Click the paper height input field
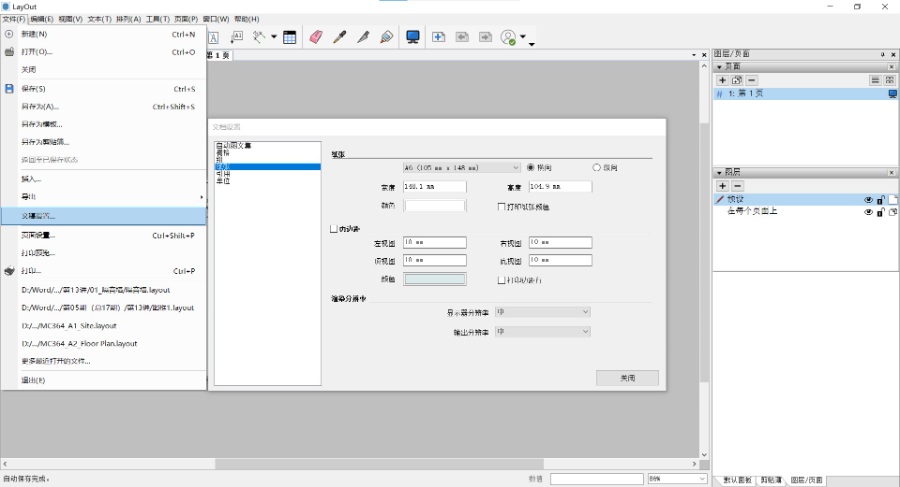The width and height of the screenshot is (900, 487). 560,187
